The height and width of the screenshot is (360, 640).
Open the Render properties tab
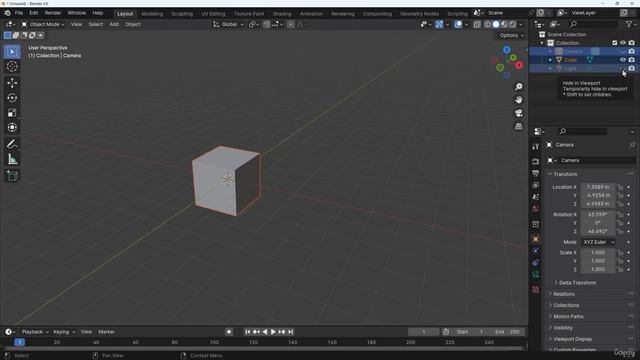pyautogui.click(x=536, y=162)
